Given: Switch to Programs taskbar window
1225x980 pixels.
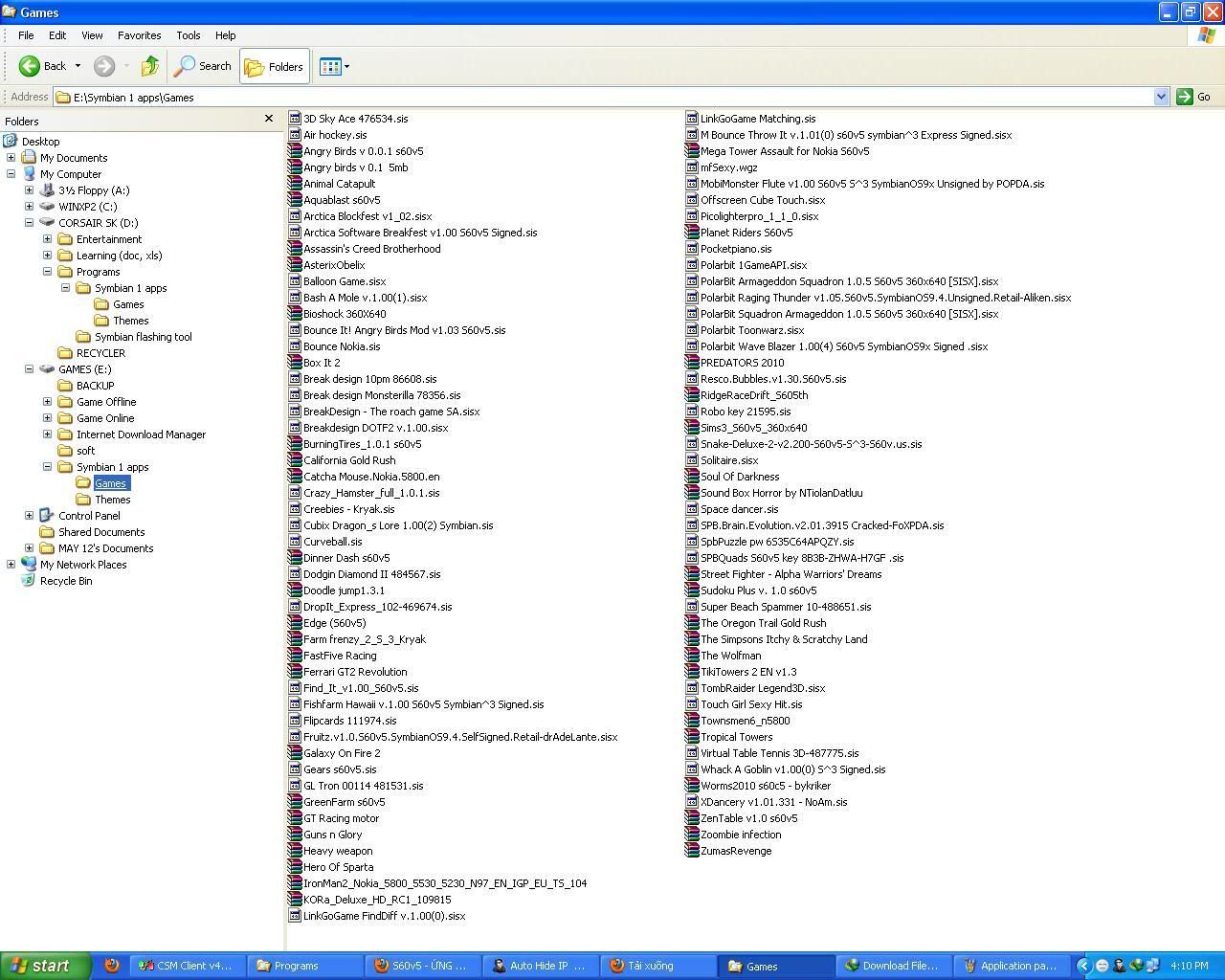Looking at the screenshot, I should pos(305,966).
